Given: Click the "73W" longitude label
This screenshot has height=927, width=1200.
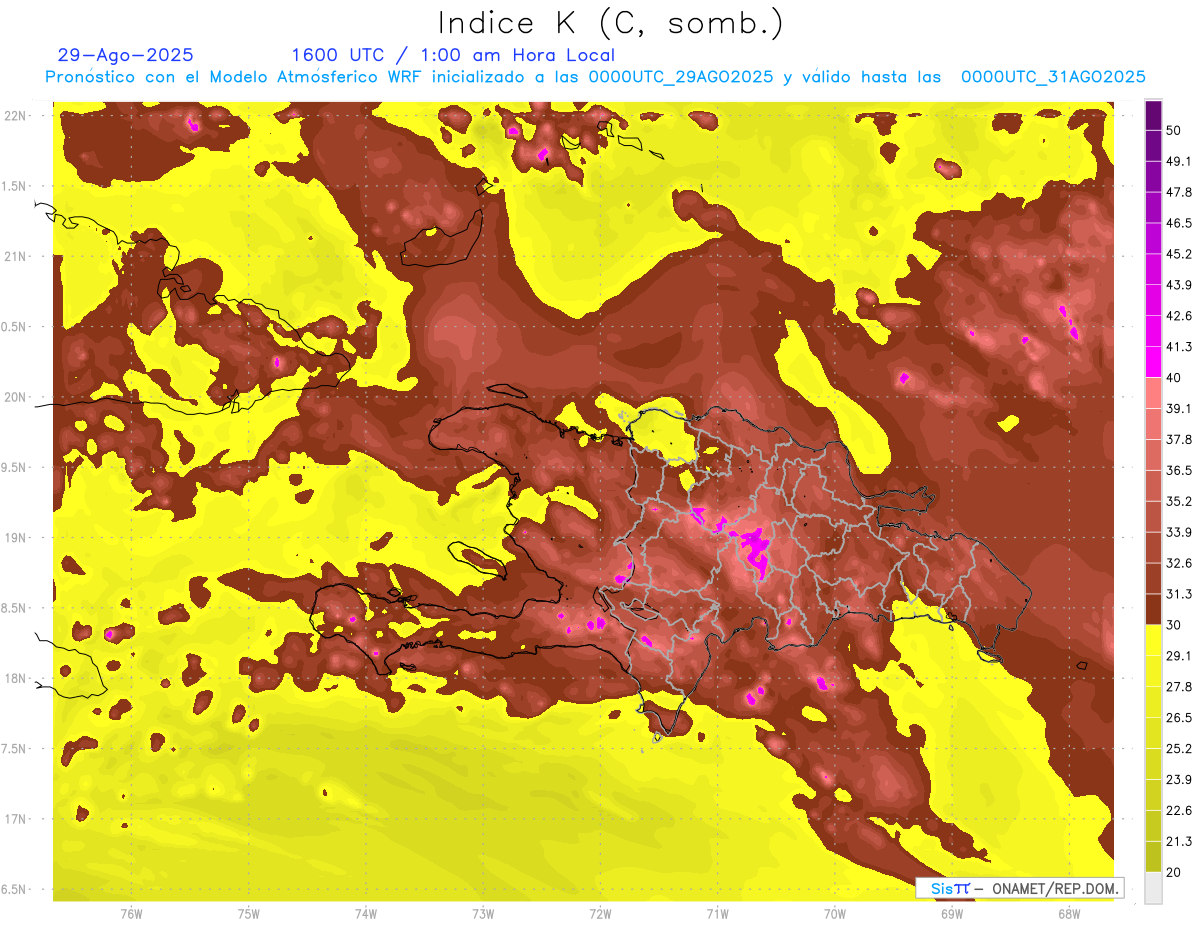Looking at the screenshot, I should pyautogui.click(x=483, y=914).
